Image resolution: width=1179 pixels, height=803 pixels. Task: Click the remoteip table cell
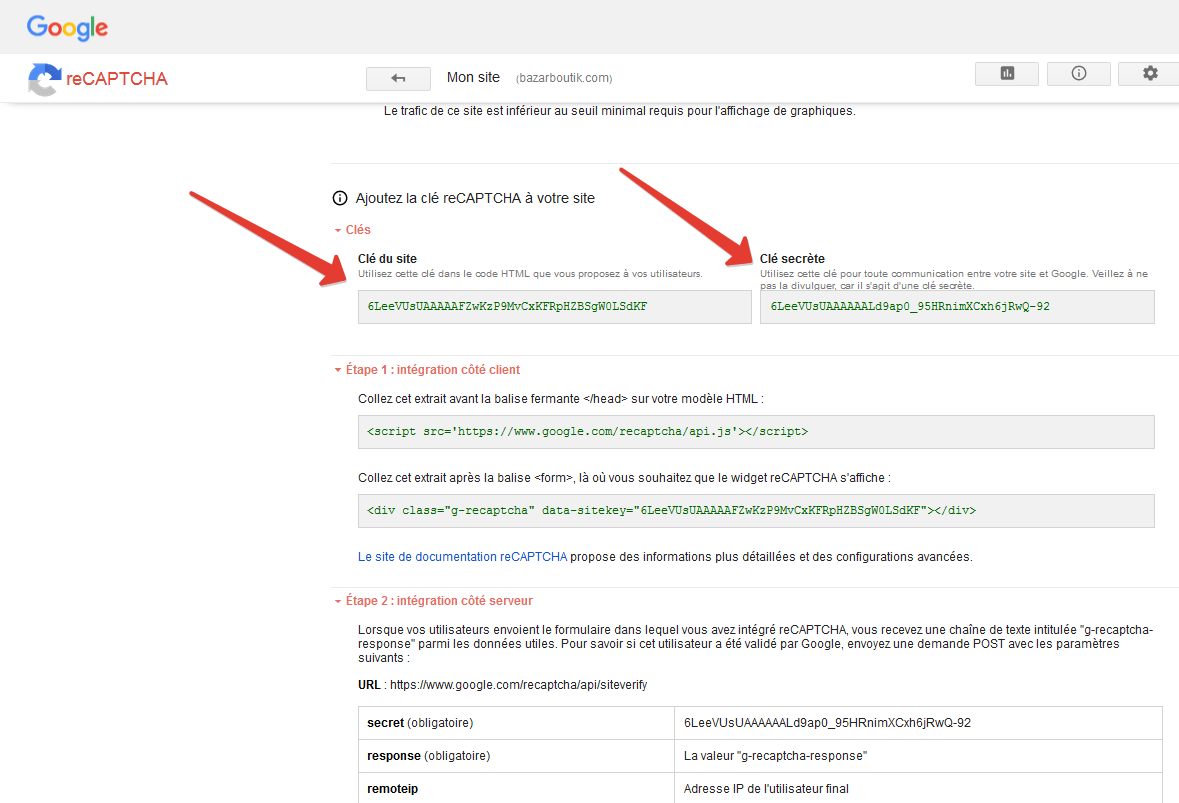click(517, 788)
